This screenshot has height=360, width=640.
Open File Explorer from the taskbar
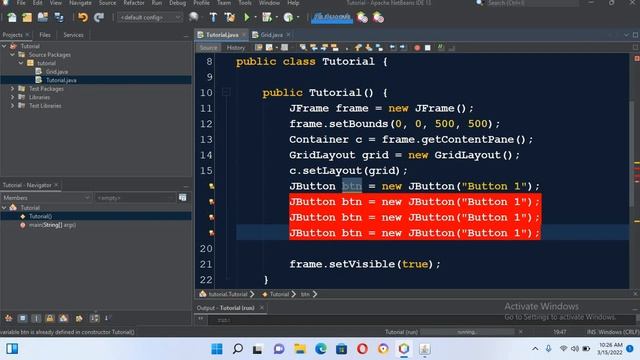point(300,349)
